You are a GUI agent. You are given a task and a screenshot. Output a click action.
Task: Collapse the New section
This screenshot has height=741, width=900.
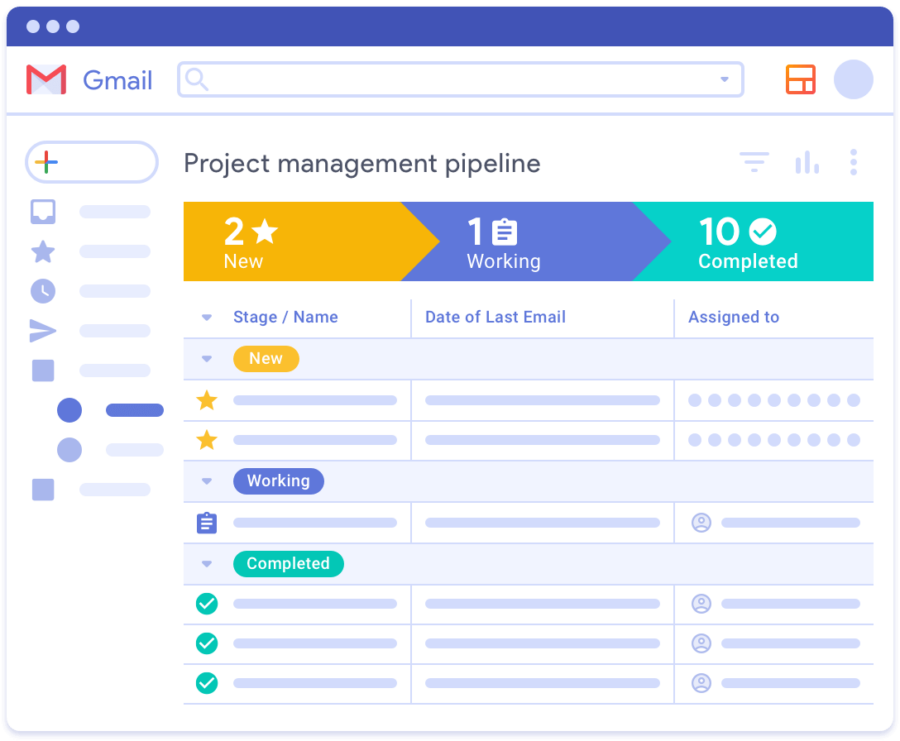(207, 358)
